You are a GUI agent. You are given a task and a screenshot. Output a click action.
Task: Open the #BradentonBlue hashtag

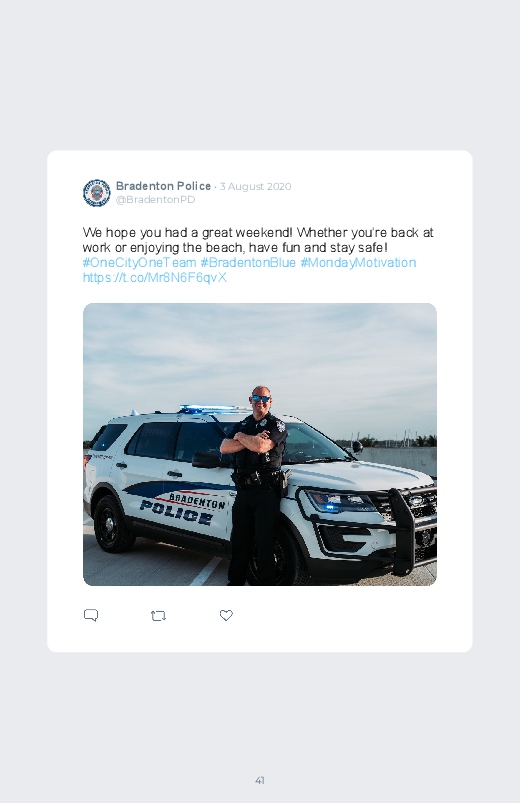point(248,263)
